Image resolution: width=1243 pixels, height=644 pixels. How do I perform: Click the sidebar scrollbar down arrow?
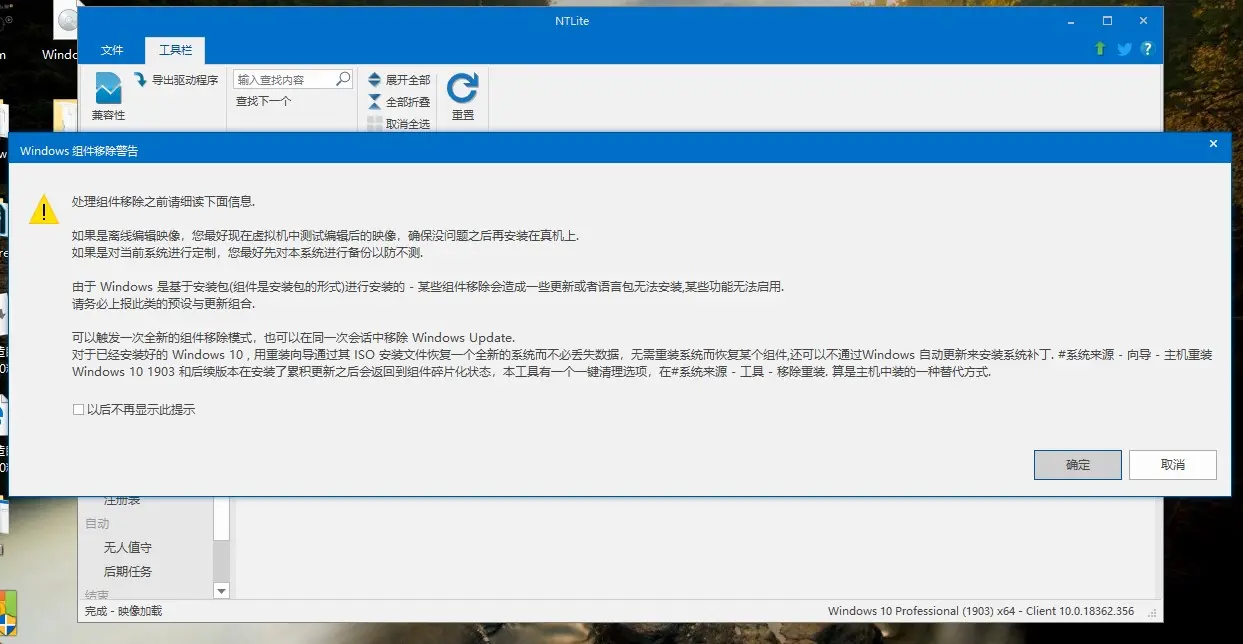click(222, 591)
